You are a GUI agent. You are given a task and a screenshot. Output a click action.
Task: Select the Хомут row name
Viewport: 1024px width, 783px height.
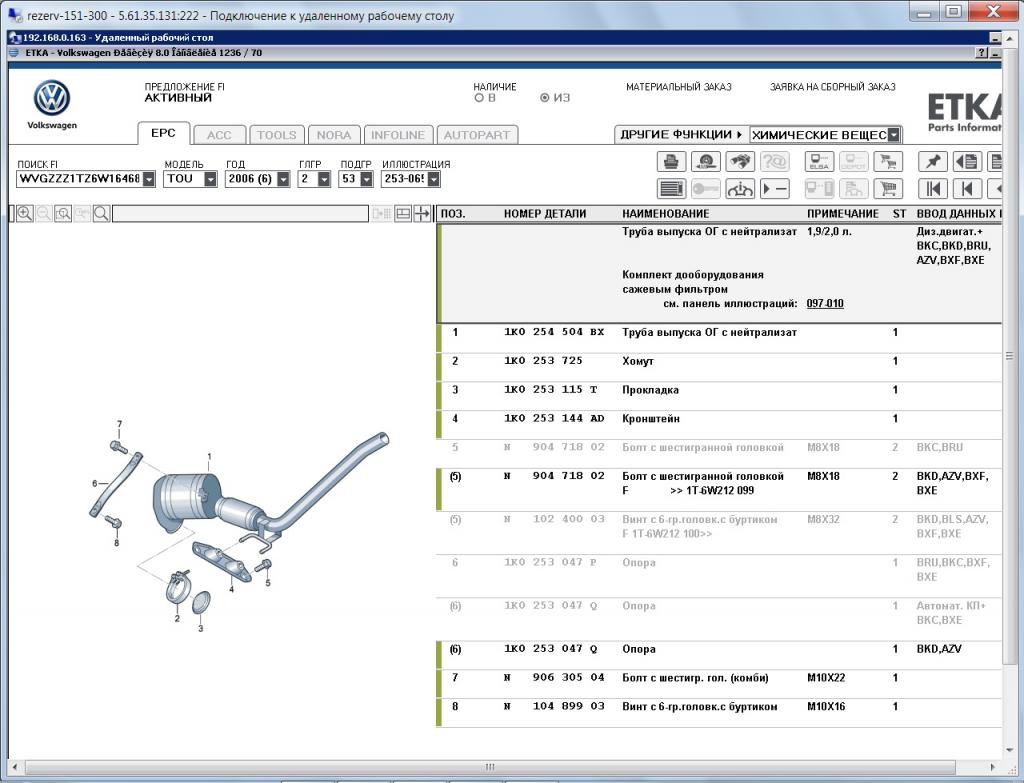637,361
